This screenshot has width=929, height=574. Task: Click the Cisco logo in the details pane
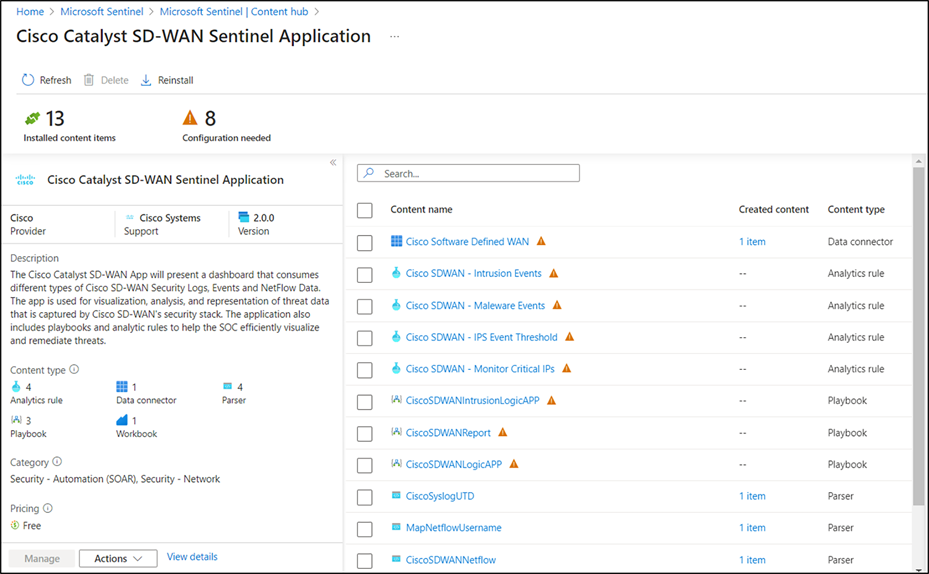(x=25, y=179)
